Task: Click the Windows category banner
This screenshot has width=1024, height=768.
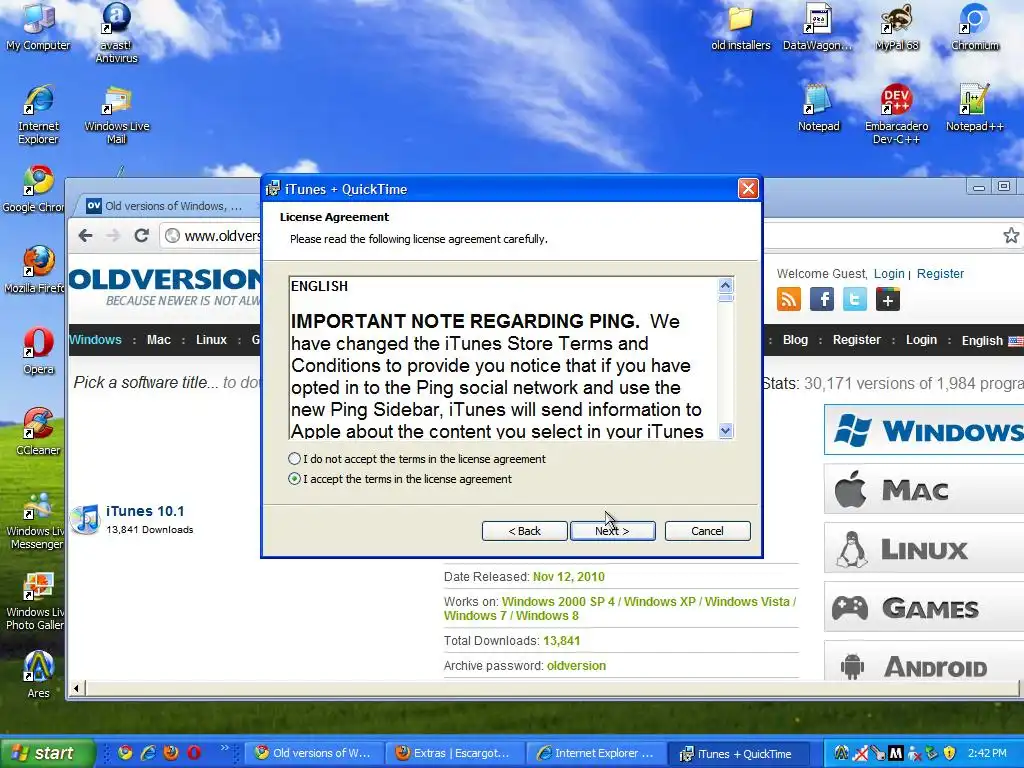Action: point(923,430)
